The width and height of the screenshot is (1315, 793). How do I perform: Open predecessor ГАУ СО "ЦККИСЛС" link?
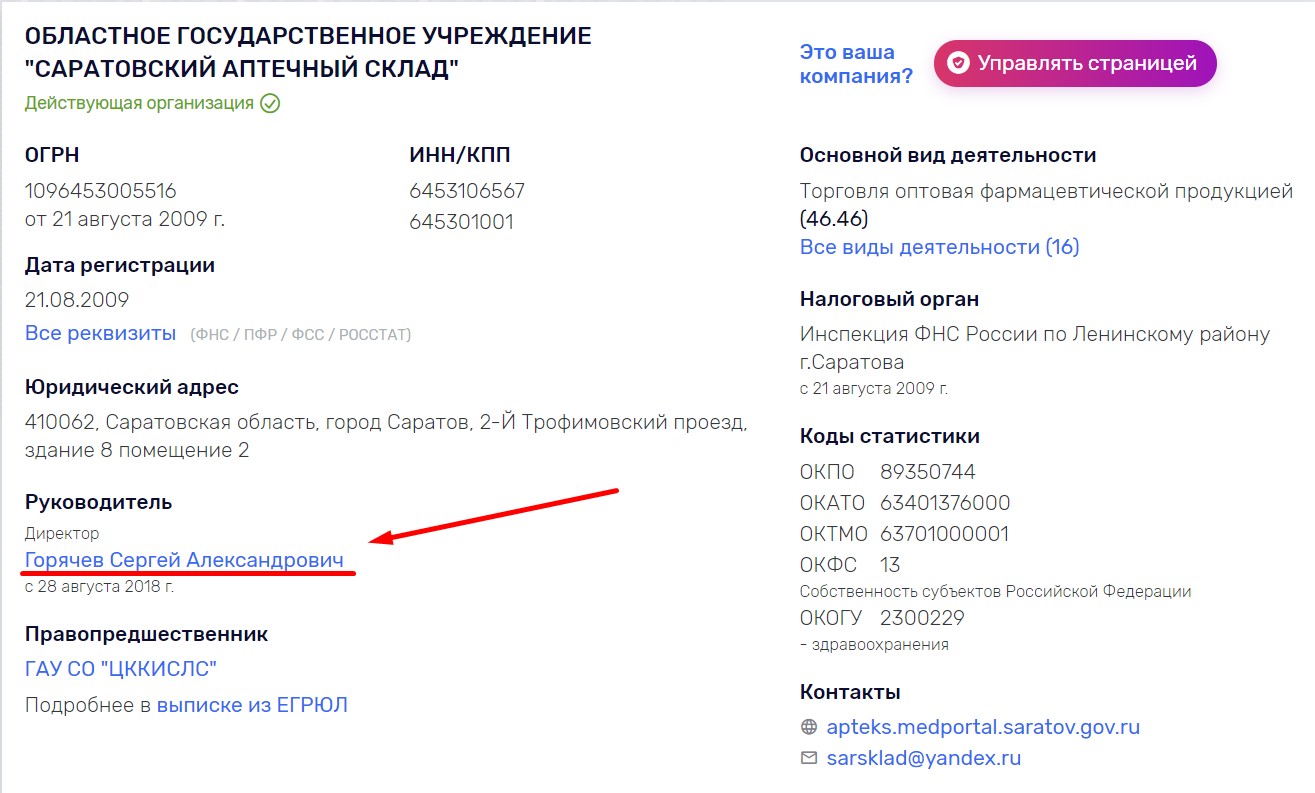click(121, 669)
